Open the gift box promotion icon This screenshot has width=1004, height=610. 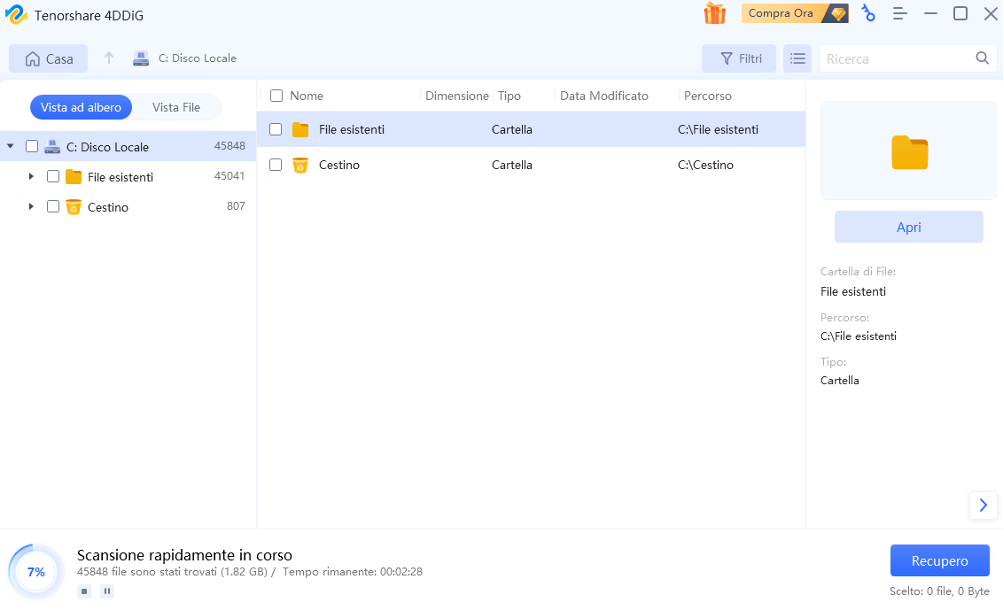tap(715, 13)
